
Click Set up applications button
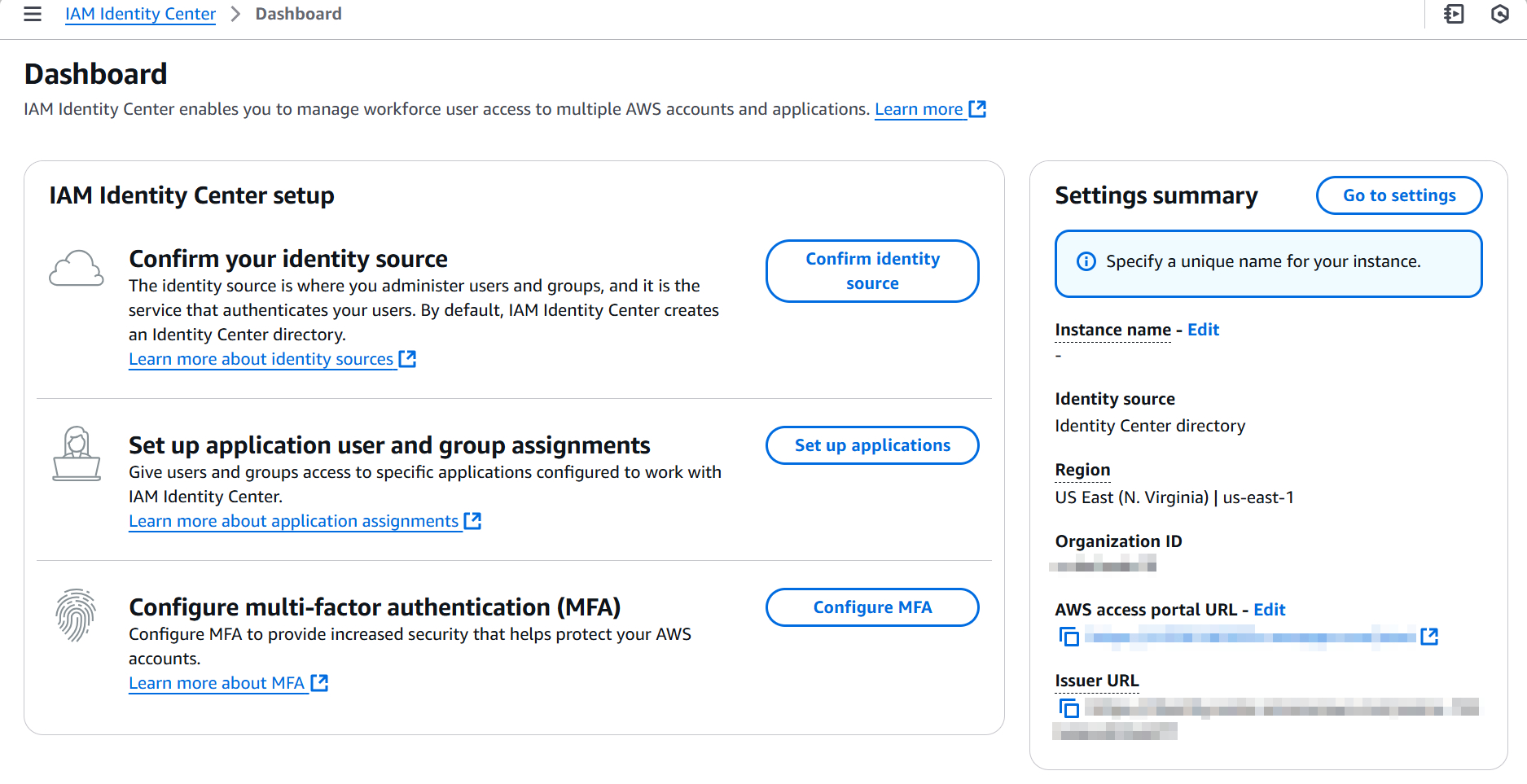[872, 445]
